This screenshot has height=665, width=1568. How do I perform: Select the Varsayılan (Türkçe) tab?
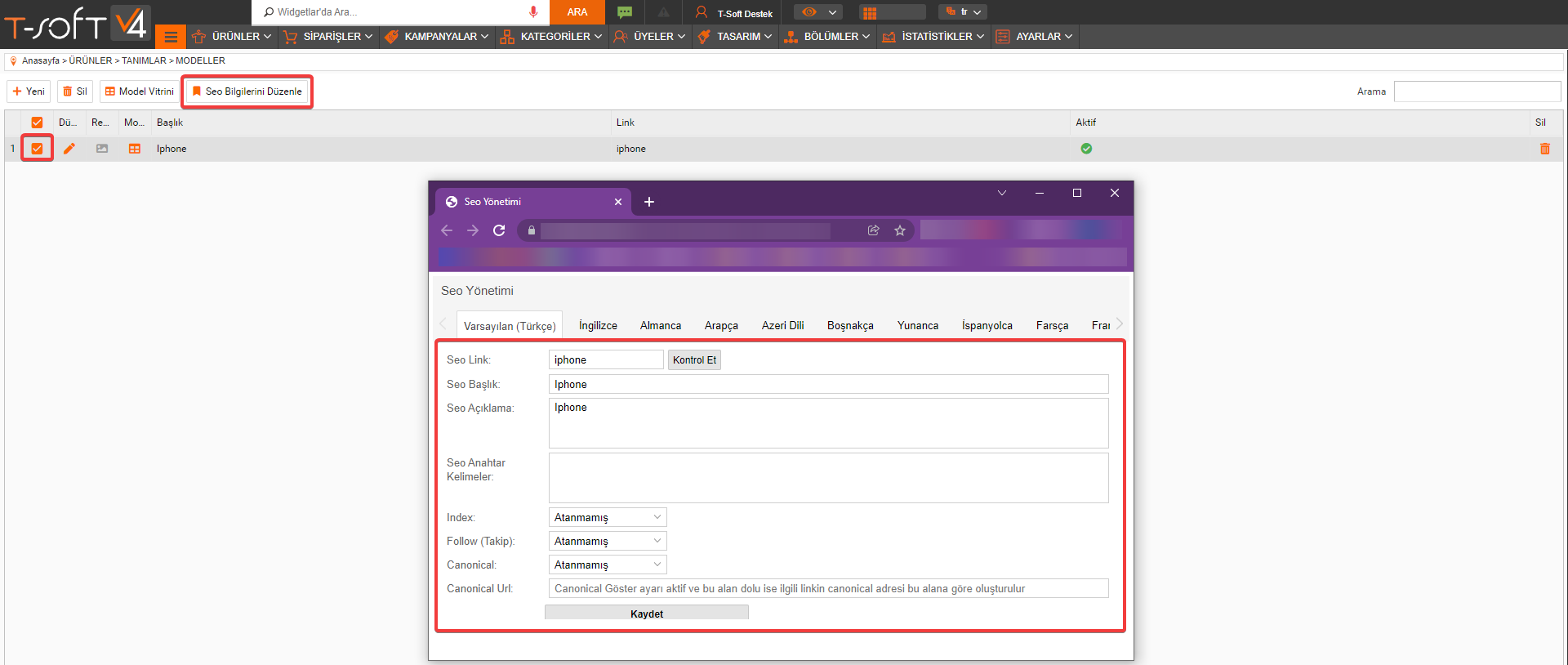pyautogui.click(x=510, y=326)
